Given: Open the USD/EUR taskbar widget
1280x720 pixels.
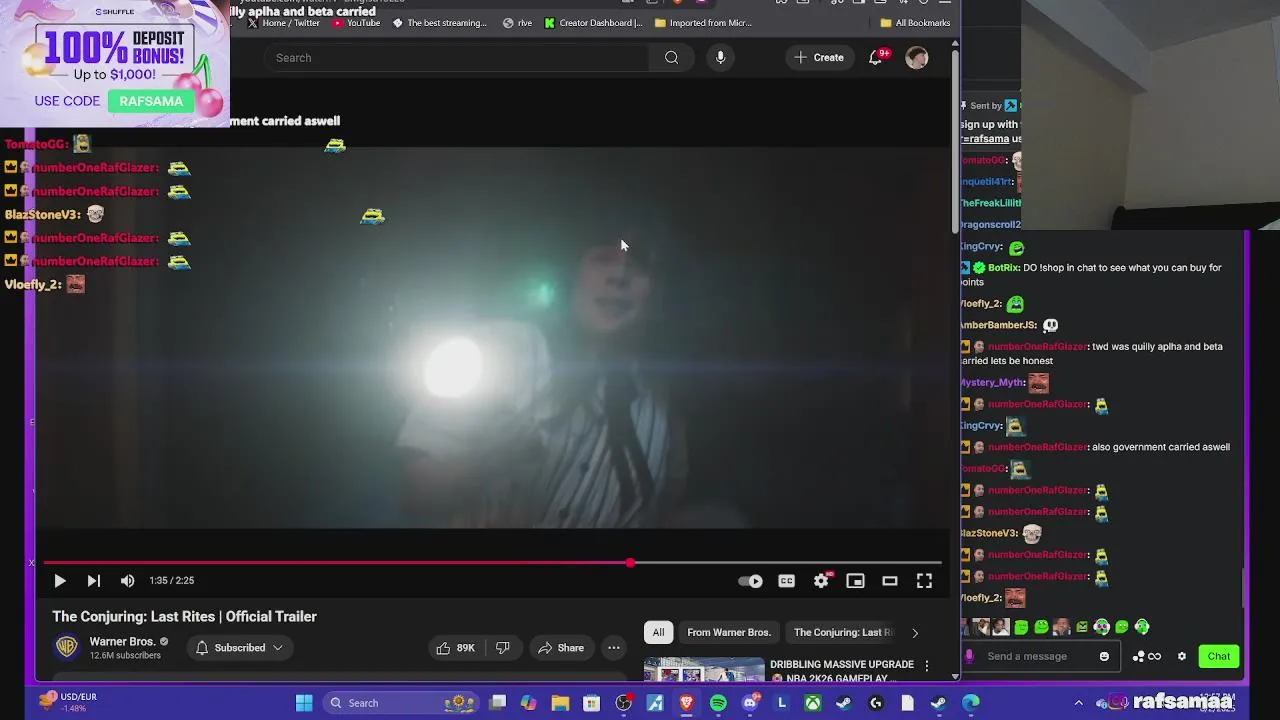Looking at the screenshot, I should pos(70,702).
